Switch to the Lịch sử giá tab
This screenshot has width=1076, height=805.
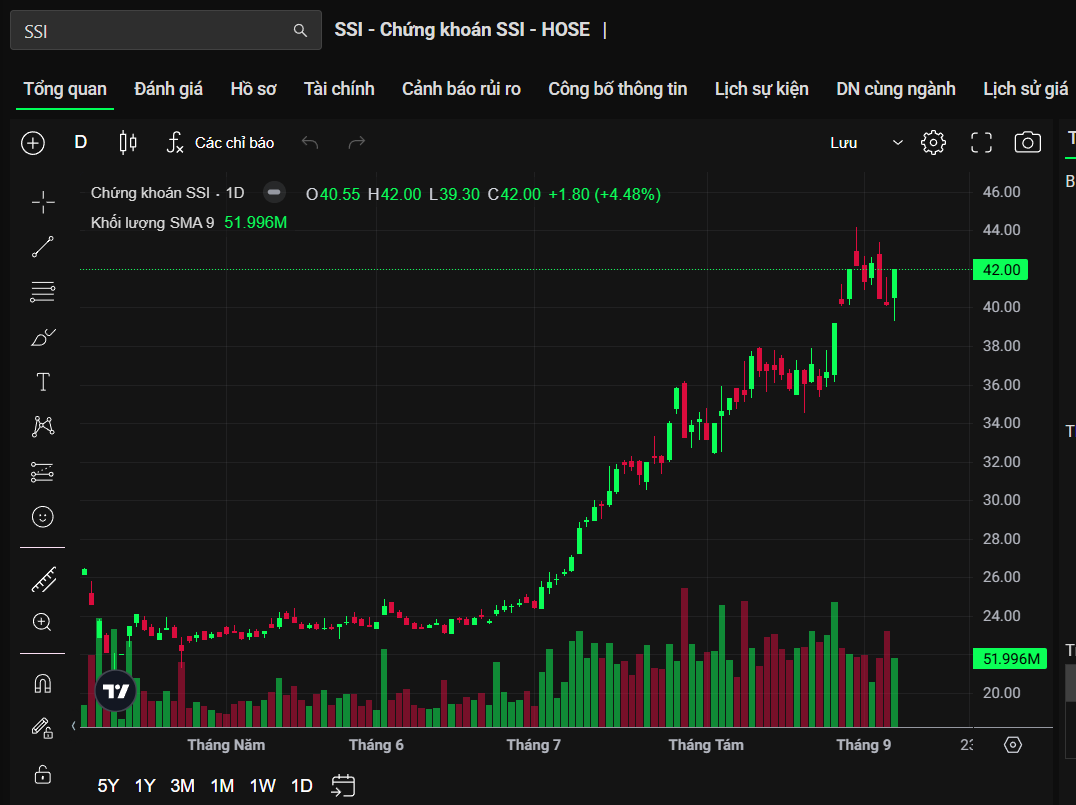point(1025,89)
